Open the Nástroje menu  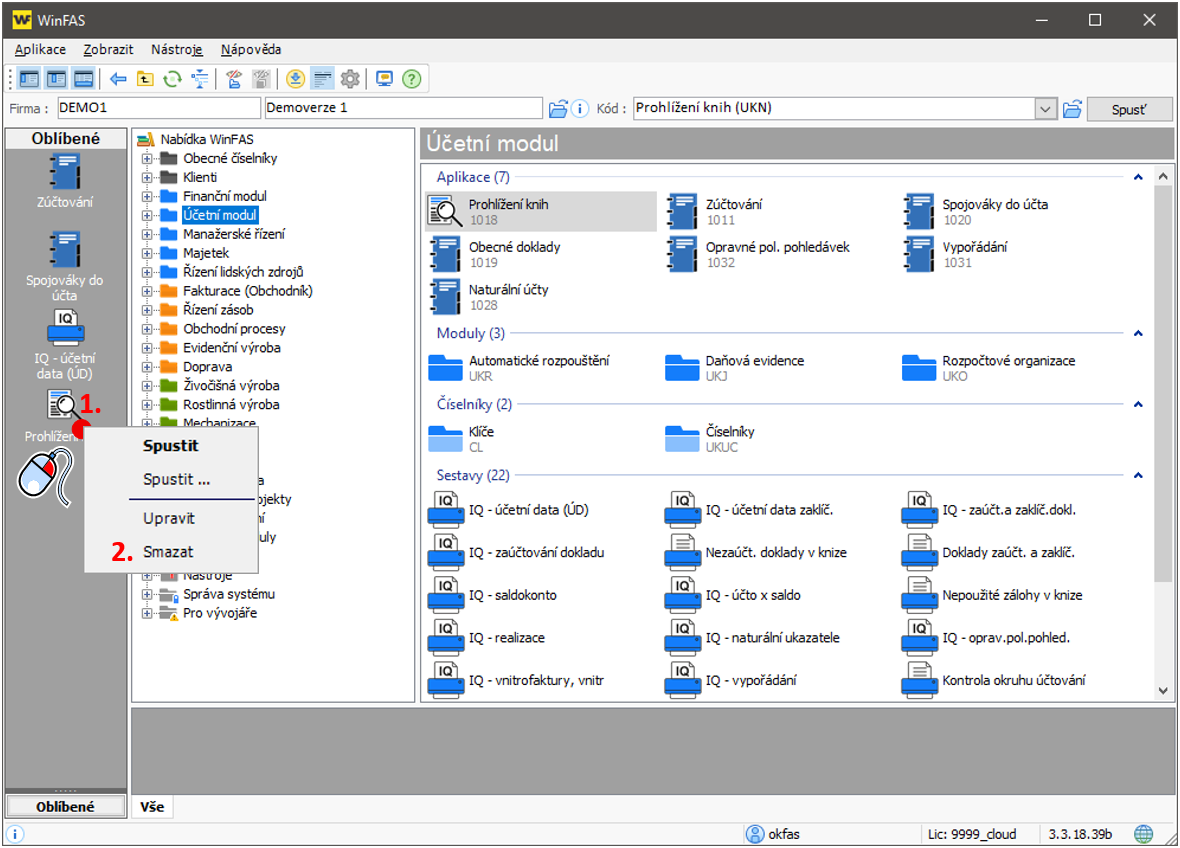pyautogui.click(x=176, y=49)
